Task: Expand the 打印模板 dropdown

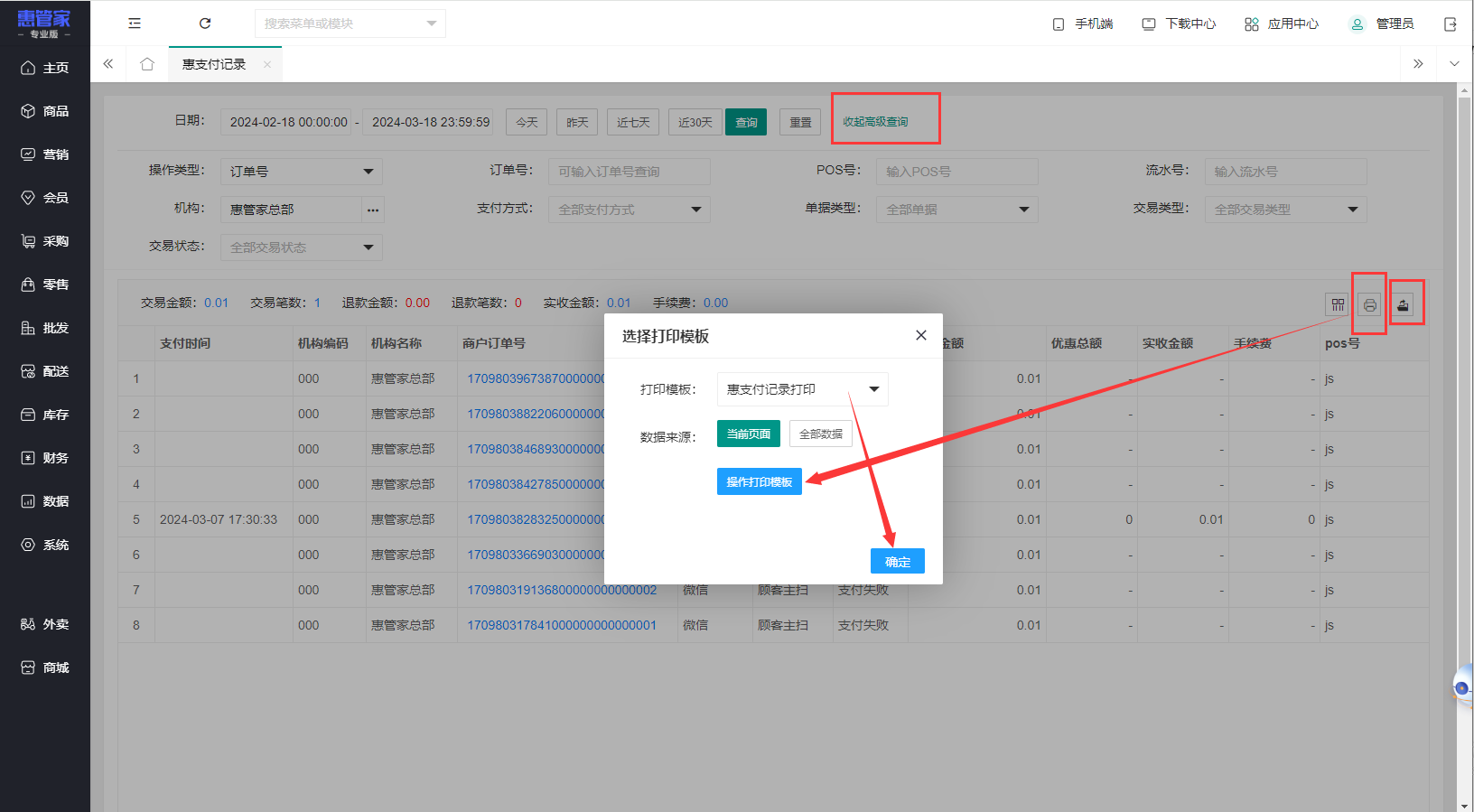Action: 803,389
